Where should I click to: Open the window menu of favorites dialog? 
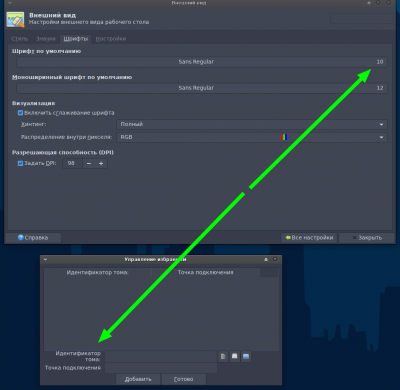tap(45, 259)
